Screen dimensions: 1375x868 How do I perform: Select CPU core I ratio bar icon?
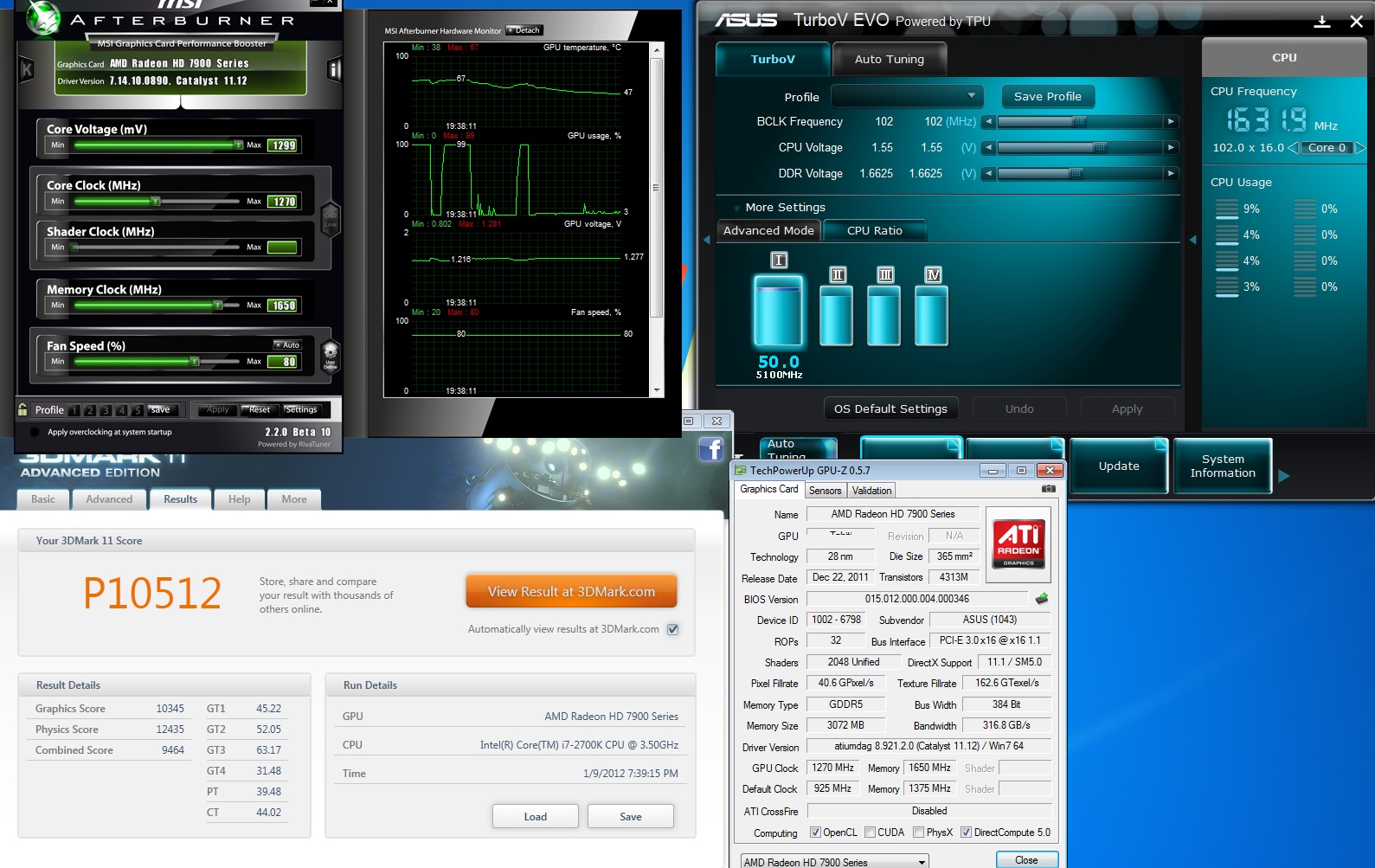779,310
